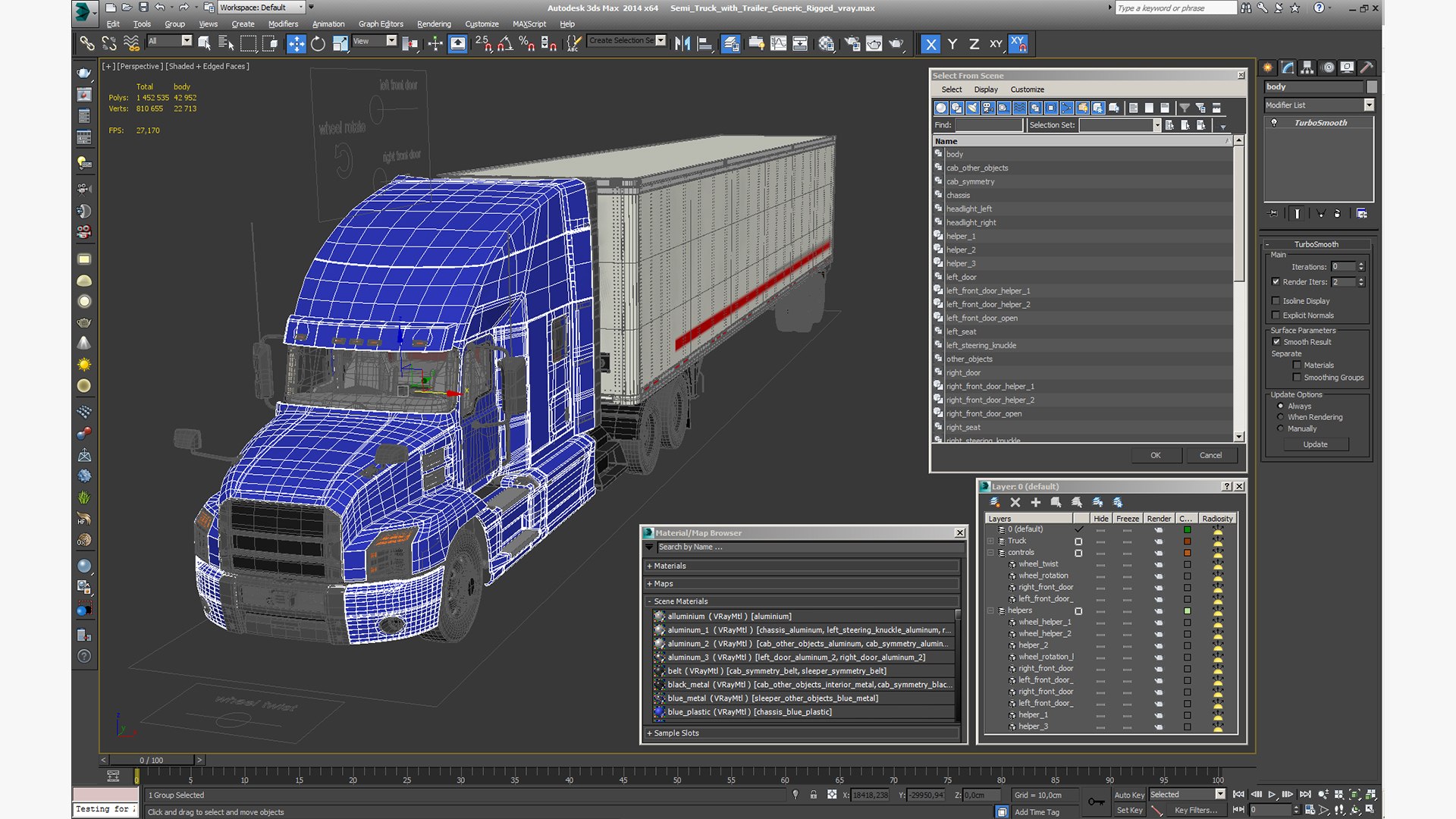The width and height of the screenshot is (1456, 819).
Task: Click the Key Filters button
Action: [1196, 811]
